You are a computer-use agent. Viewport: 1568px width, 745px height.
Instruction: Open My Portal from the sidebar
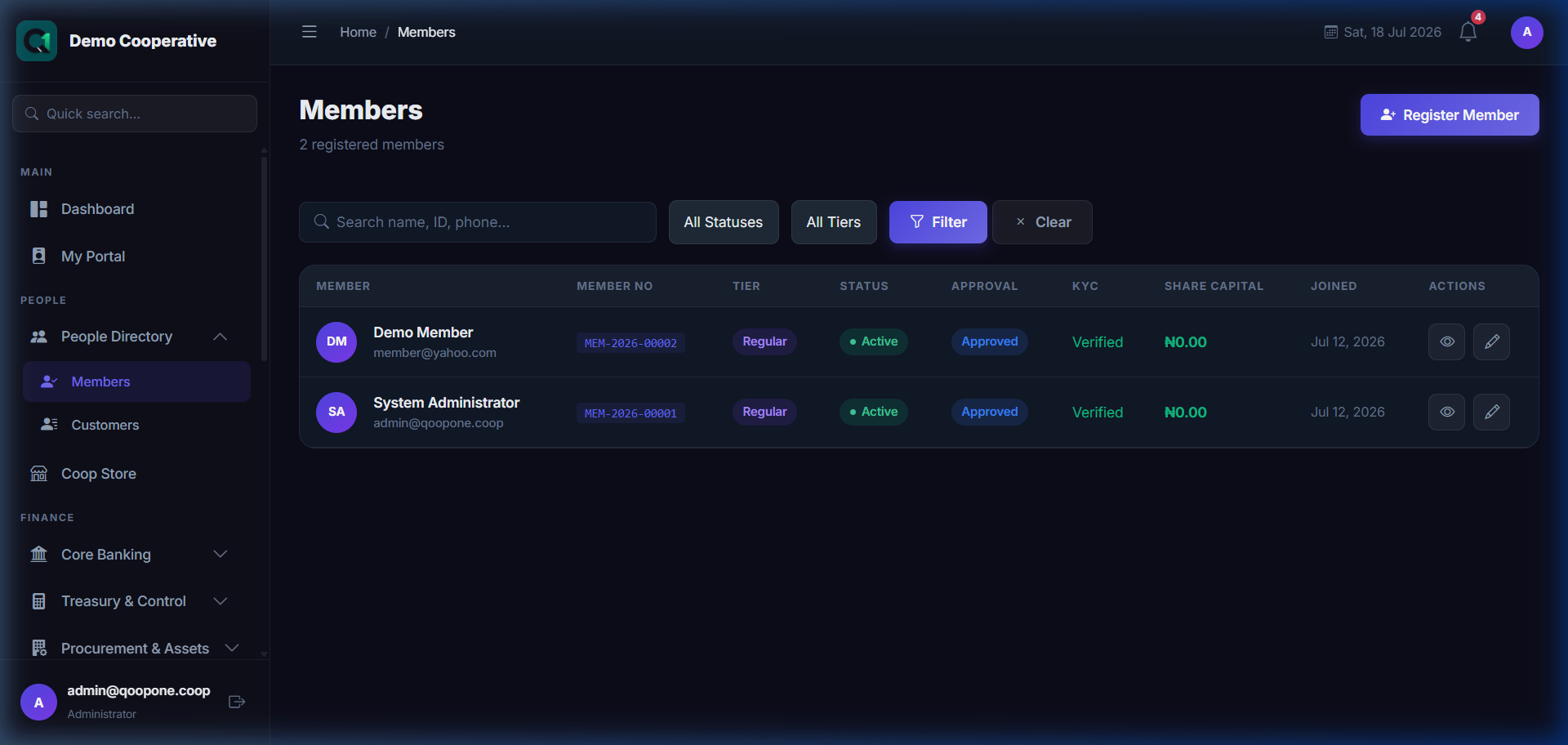click(x=135, y=257)
